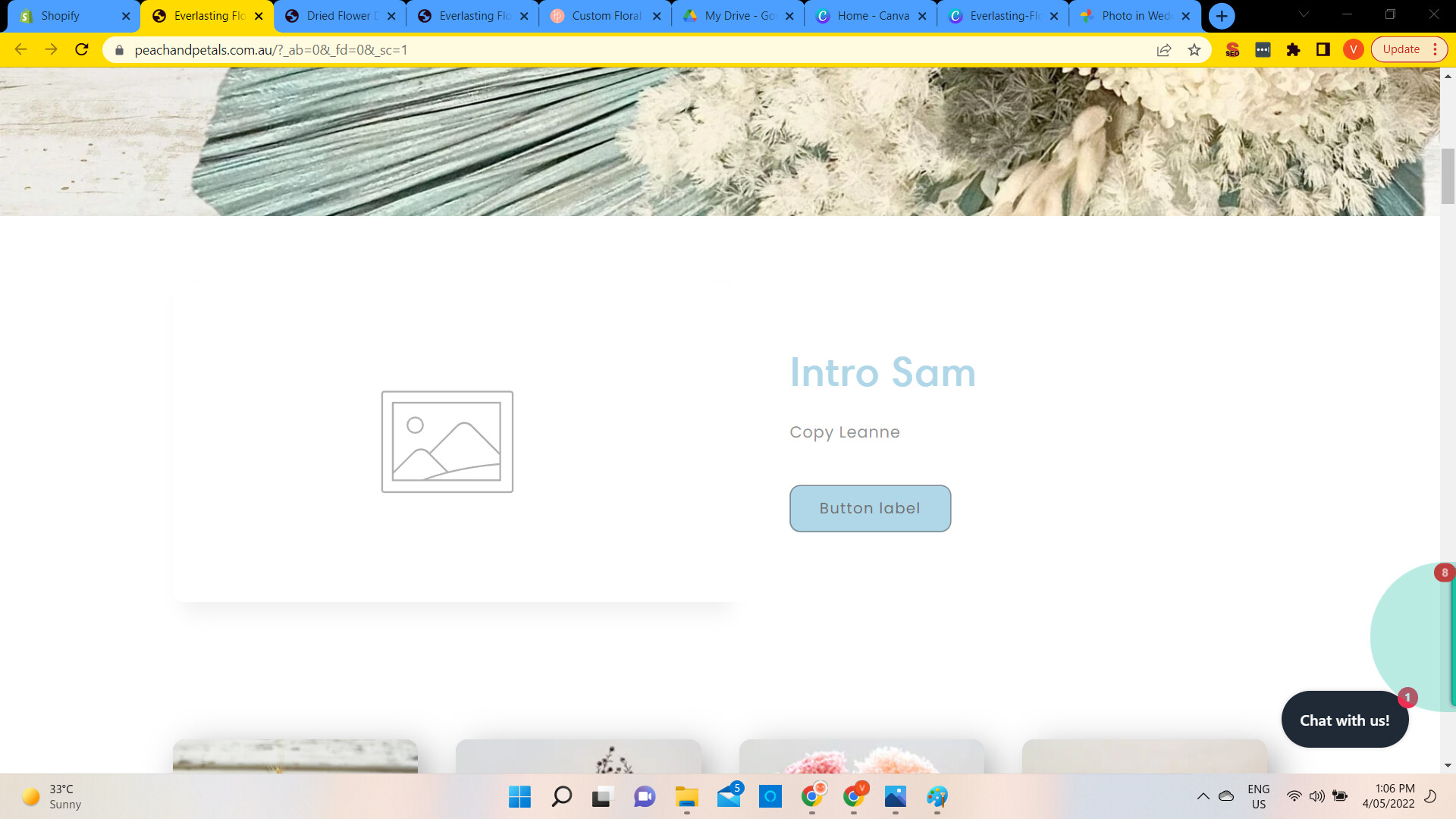Open Windows Start menu
This screenshot has height=819, width=1456.
click(x=519, y=796)
